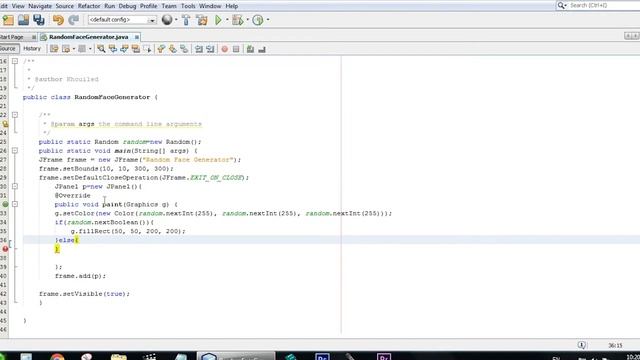Image resolution: width=640 pixels, height=360 pixels.
Task: Collapse the code fold at line 16 comment
Action: click(x=15, y=61)
